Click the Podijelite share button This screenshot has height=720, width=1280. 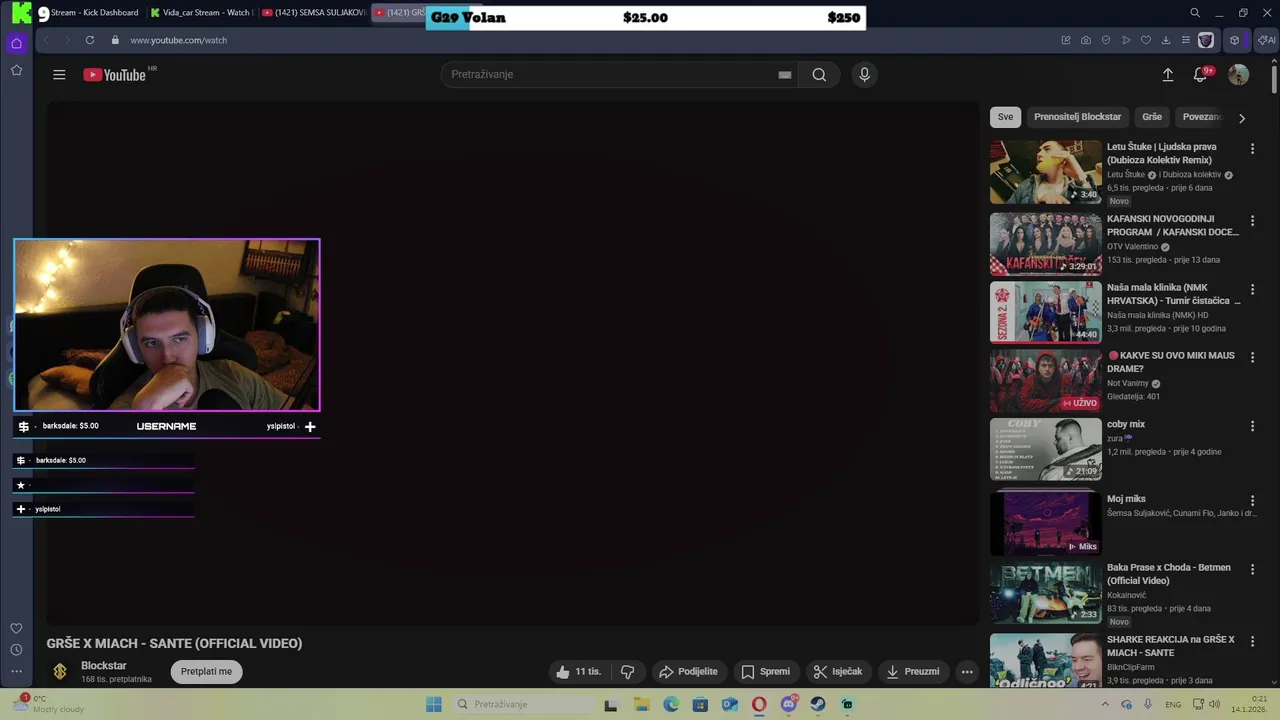pyautogui.click(x=688, y=671)
